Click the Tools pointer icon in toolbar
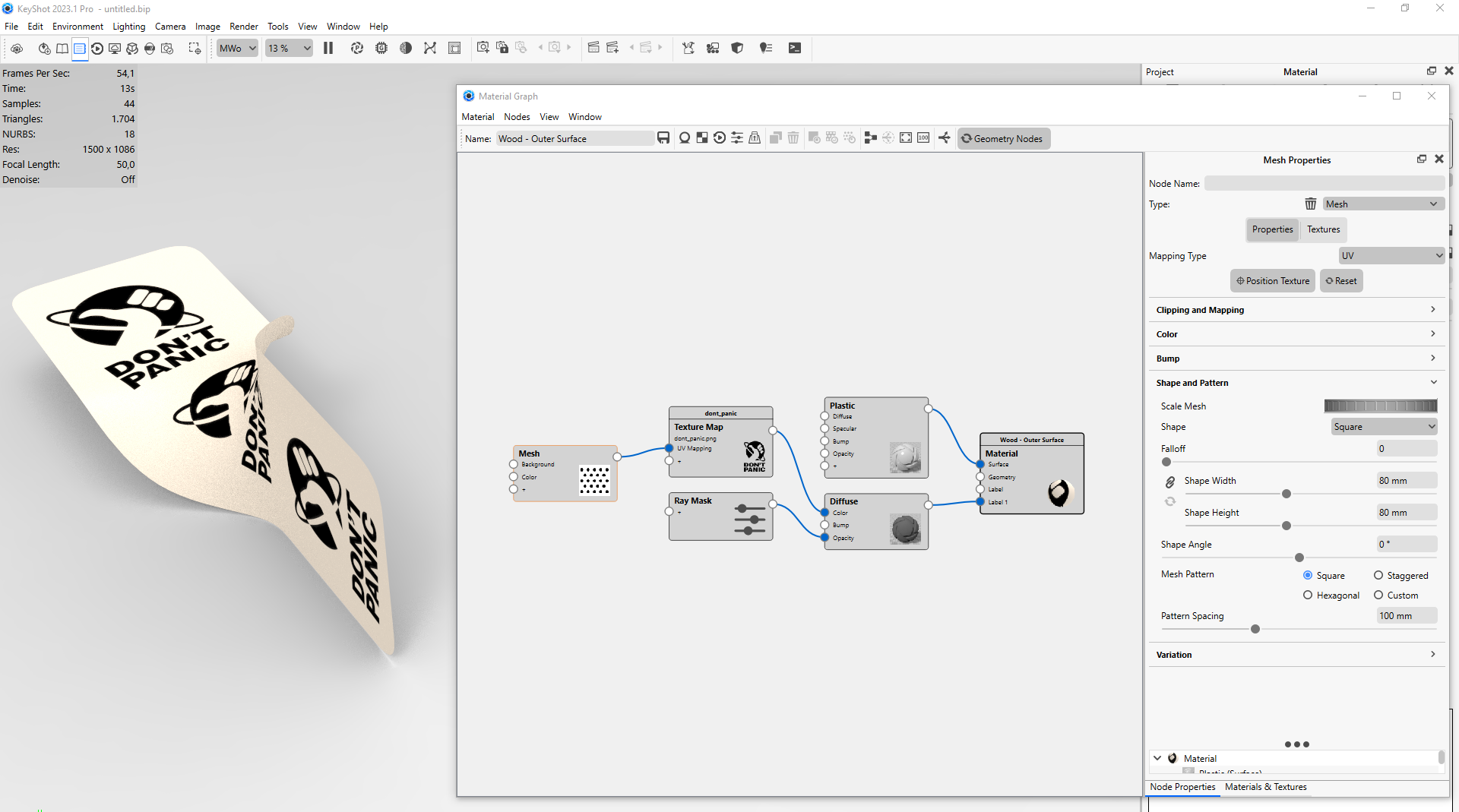The image size is (1459, 812). click(688, 48)
